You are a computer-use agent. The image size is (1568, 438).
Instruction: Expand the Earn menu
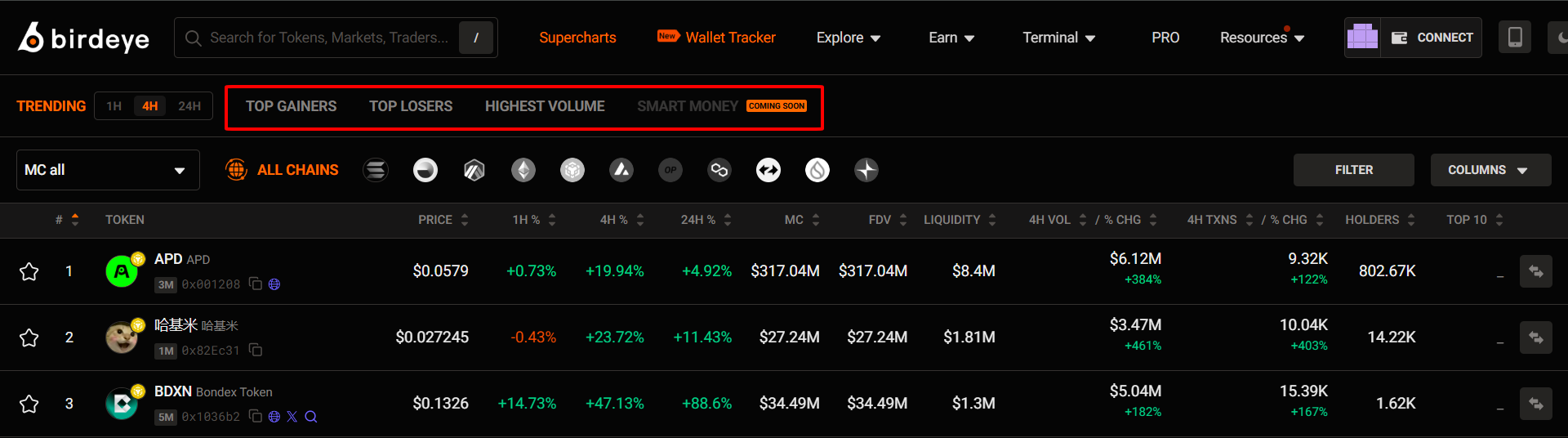[x=951, y=38]
